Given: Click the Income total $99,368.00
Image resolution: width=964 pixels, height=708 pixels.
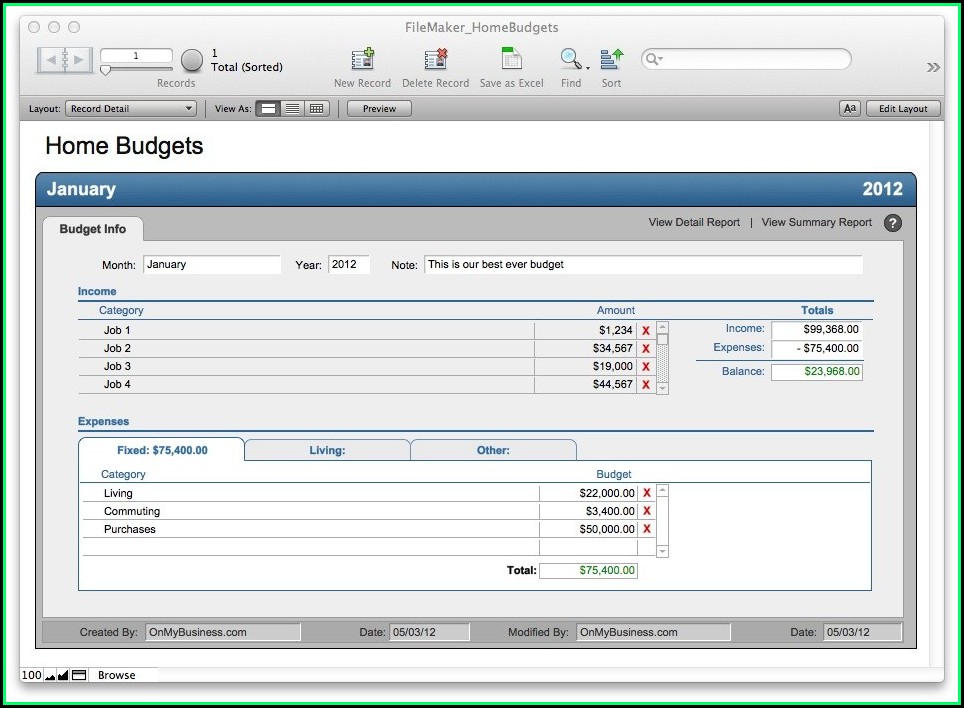Looking at the screenshot, I should [x=817, y=329].
